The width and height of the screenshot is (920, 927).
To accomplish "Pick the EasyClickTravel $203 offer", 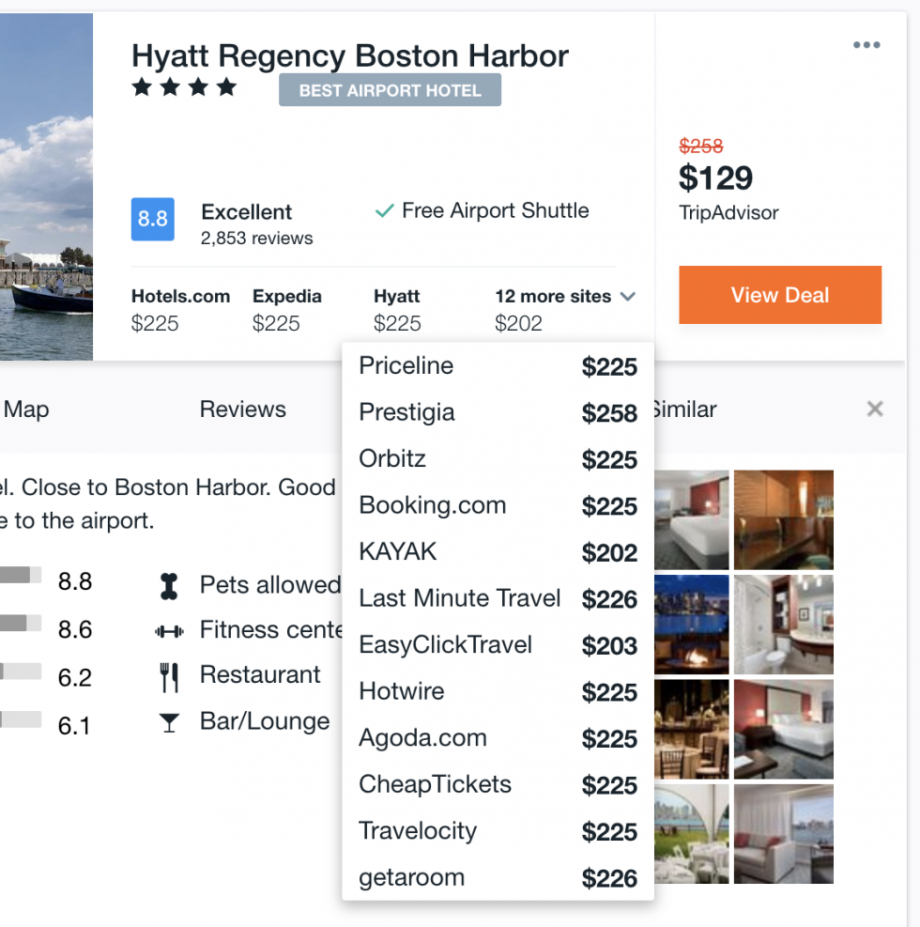I will coord(497,645).
